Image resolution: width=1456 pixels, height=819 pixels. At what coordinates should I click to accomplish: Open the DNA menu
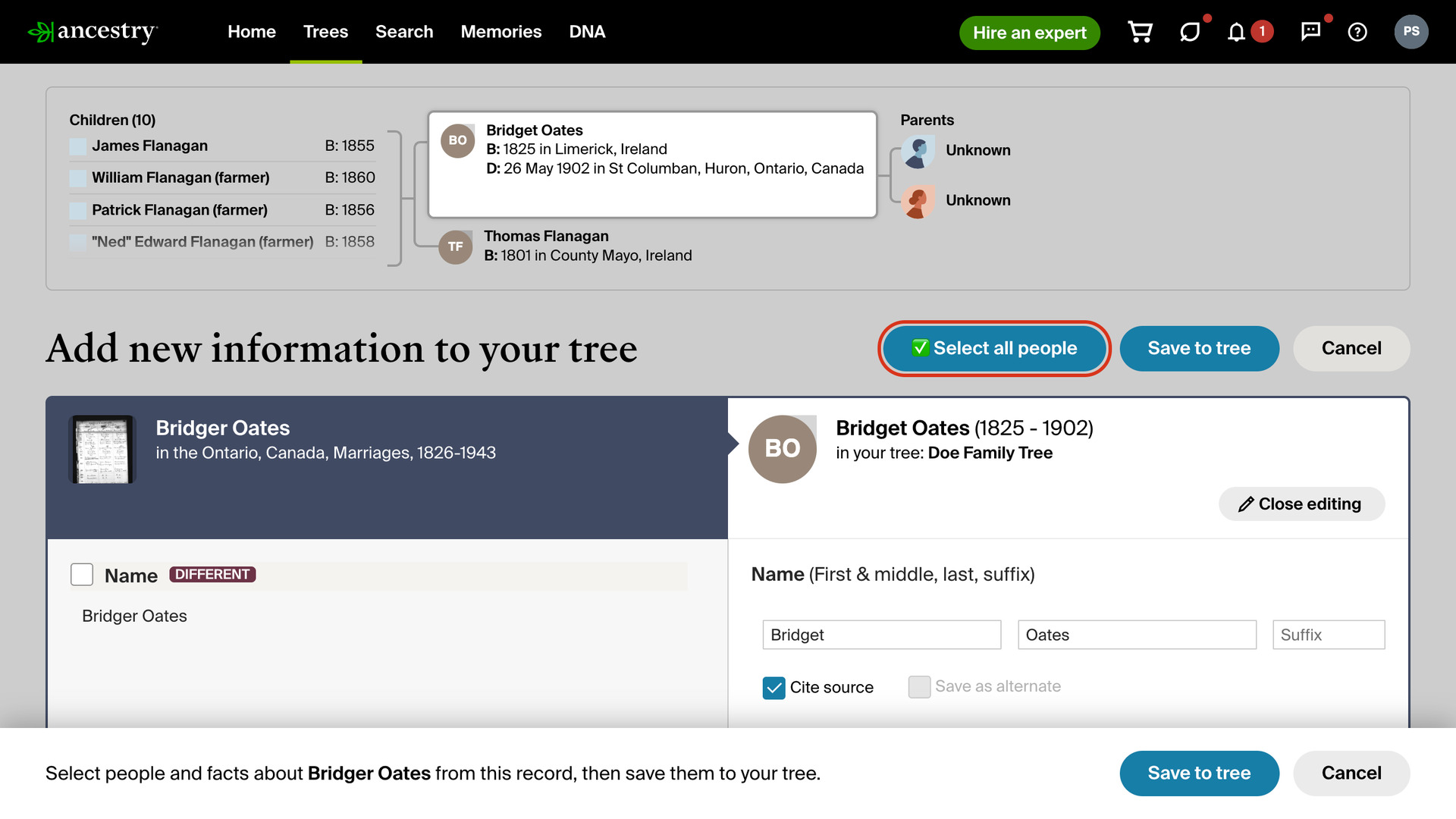point(587,32)
